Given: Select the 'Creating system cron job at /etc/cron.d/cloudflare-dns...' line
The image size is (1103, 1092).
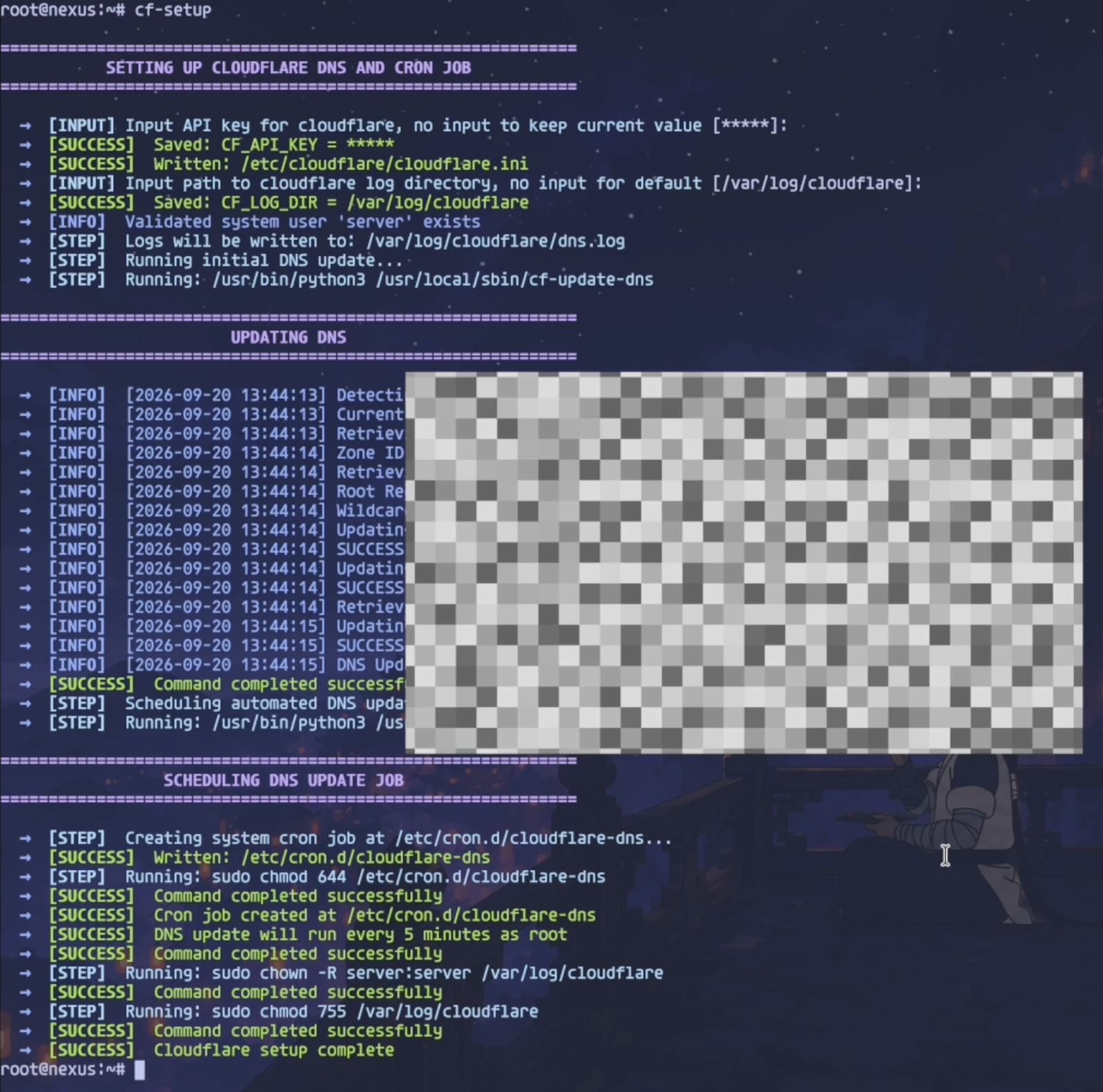Looking at the screenshot, I should point(345,838).
